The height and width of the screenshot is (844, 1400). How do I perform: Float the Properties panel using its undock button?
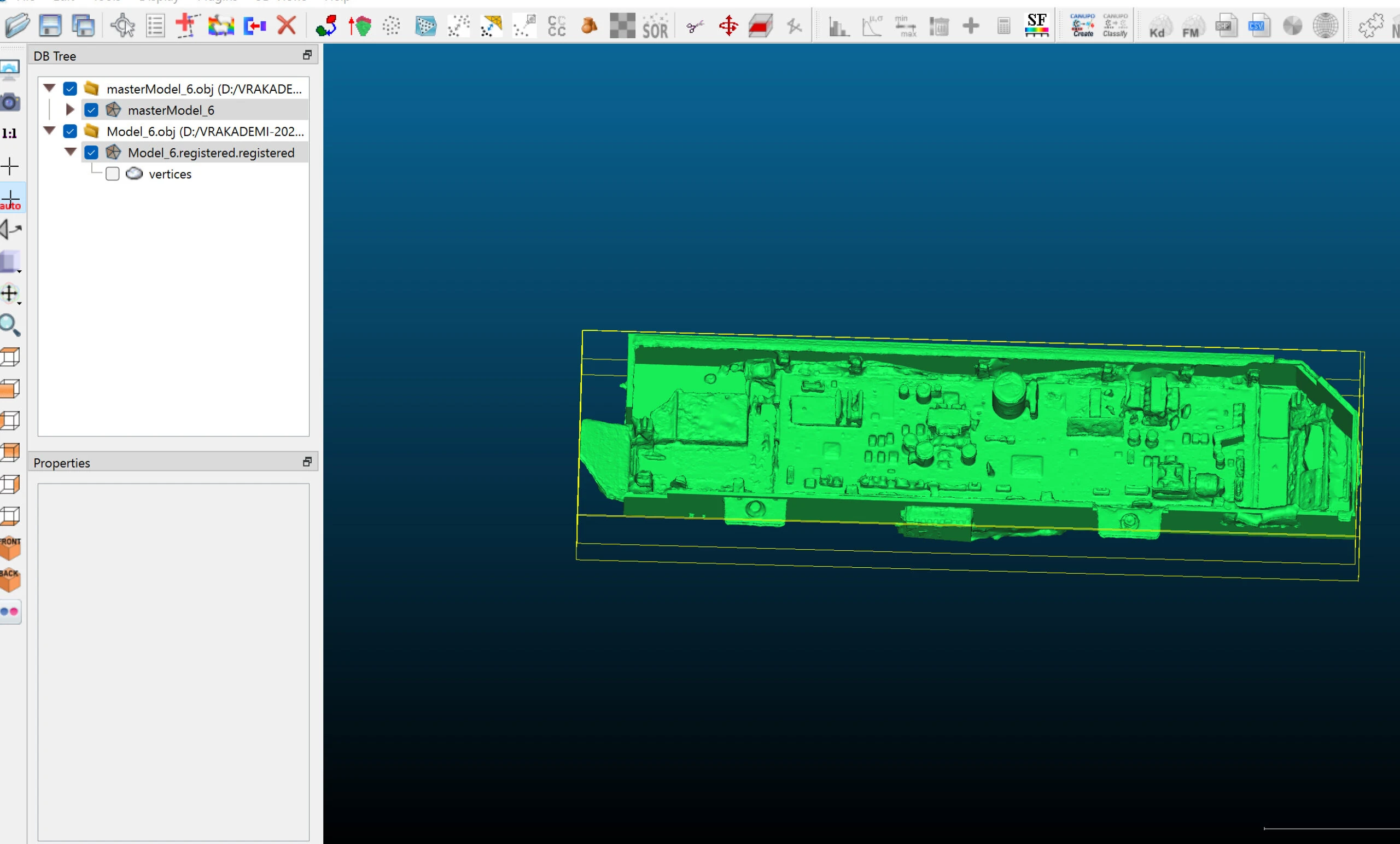pyautogui.click(x=307, y=462)
